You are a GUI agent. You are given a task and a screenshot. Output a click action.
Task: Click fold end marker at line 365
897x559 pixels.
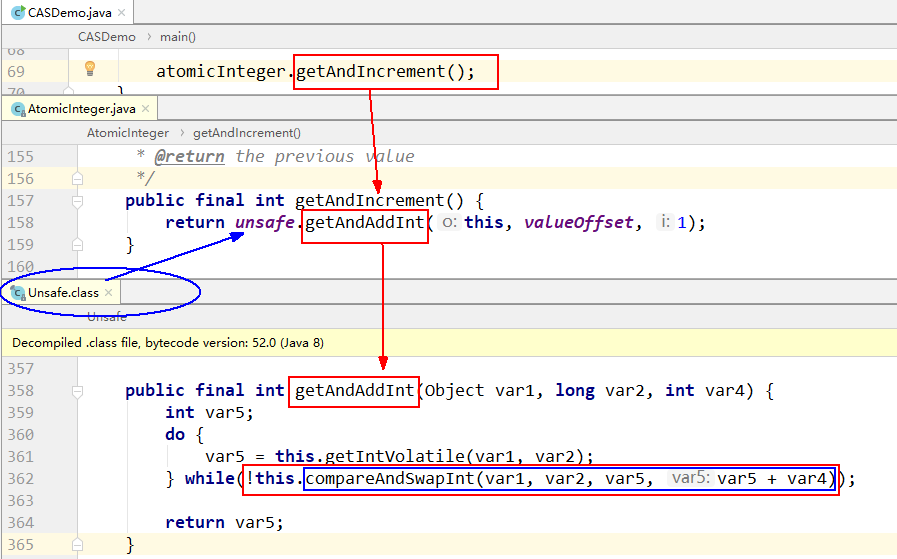click(77, 545)
